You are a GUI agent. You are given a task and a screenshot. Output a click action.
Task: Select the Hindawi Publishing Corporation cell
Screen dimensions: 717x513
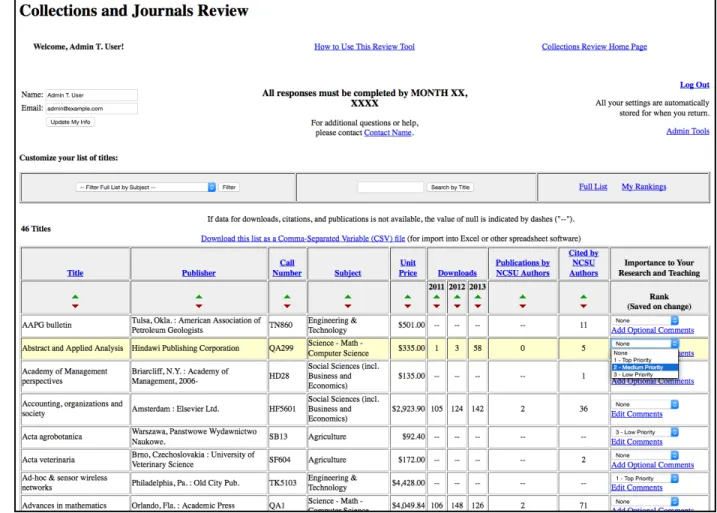(x=199, y=348)
